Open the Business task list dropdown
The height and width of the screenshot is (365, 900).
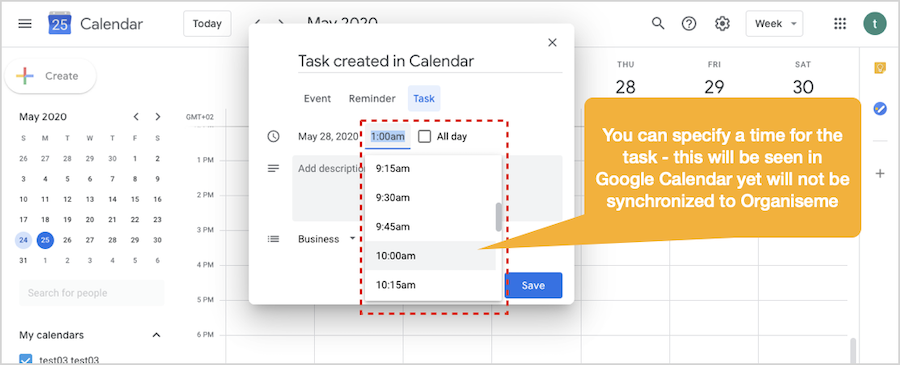tap(327, 239)
